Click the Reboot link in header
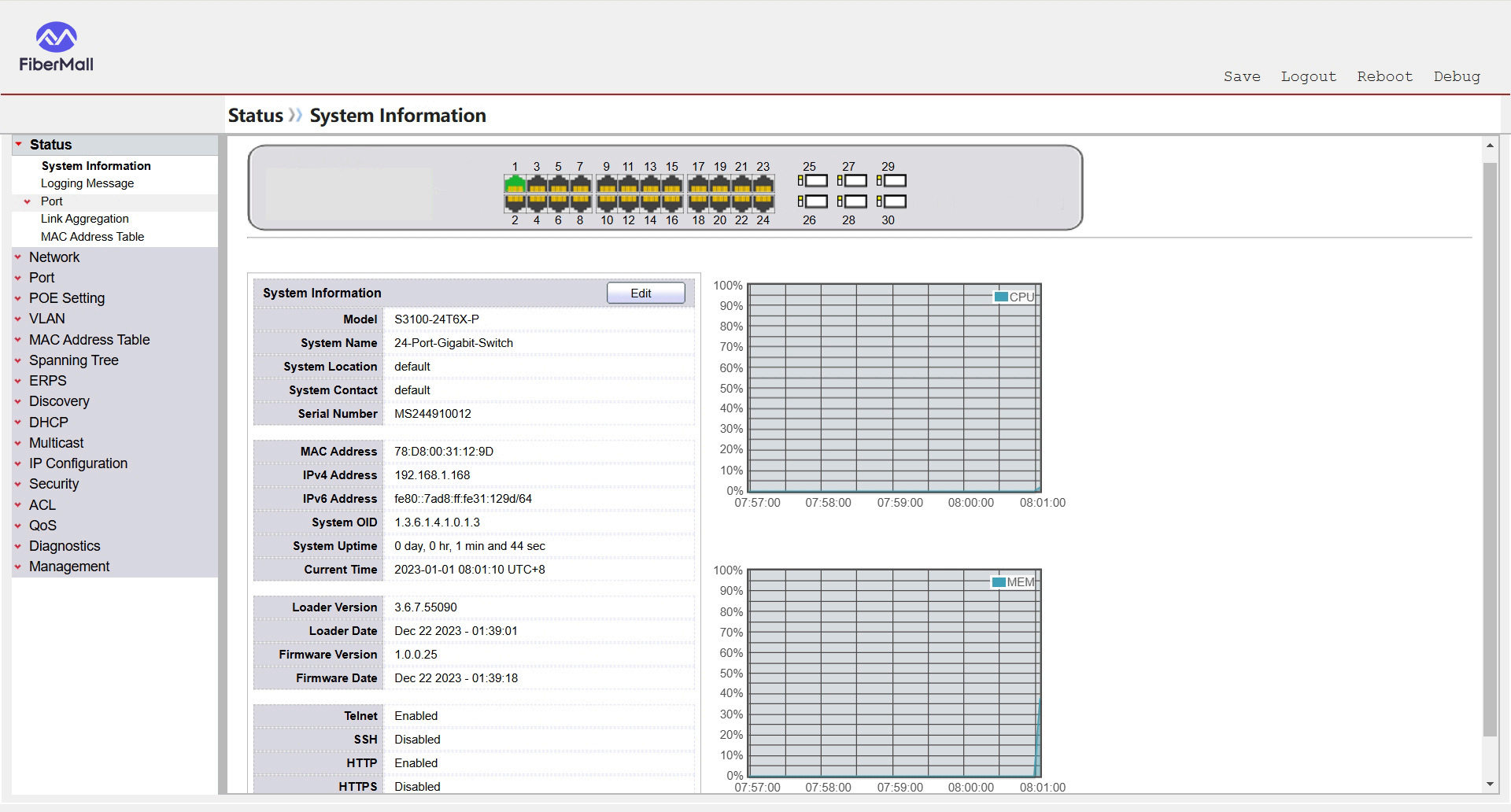Image resolution: width=1511 pixels, height=812 pixels. click(1384, 76)
